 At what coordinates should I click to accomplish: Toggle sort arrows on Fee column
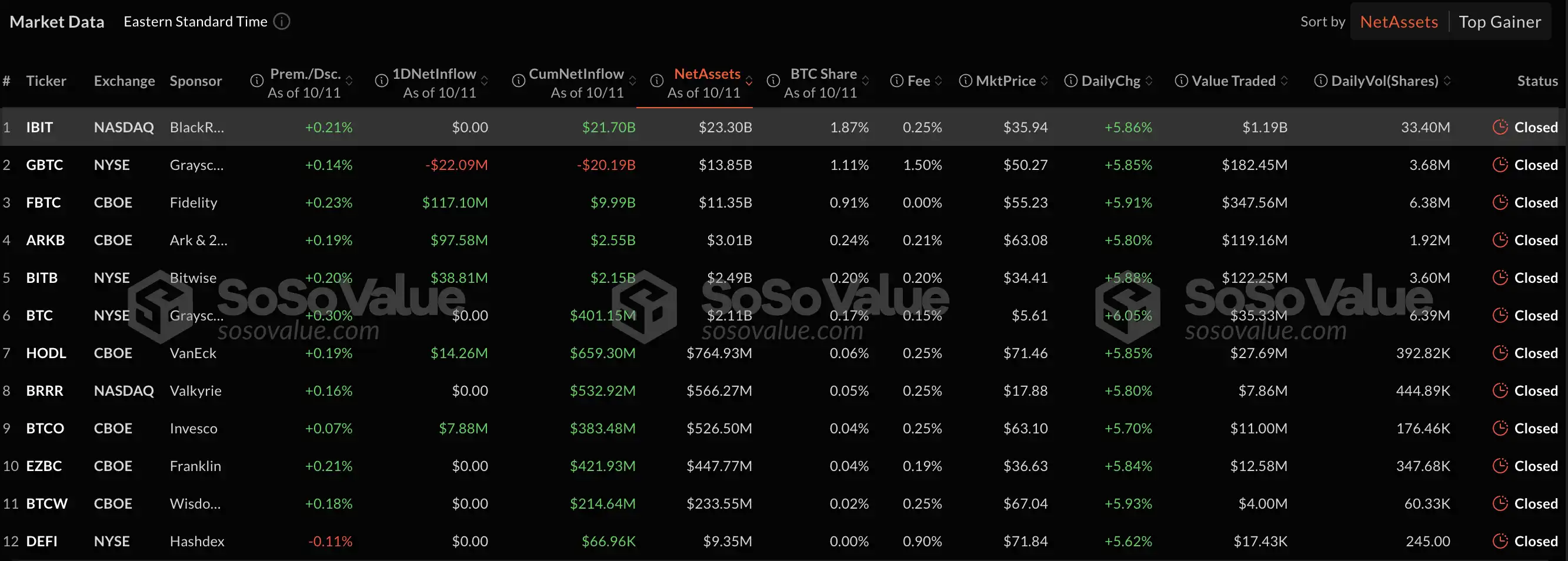(x=938, y=81)
